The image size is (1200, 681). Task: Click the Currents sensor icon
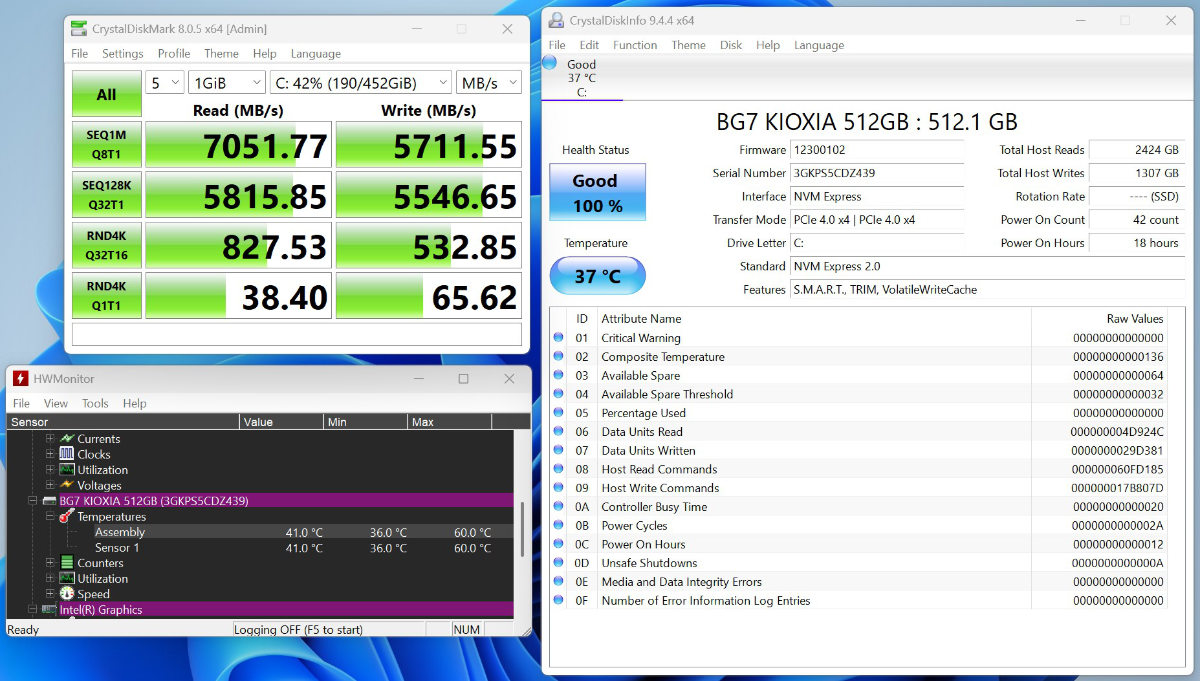point(67,439)
